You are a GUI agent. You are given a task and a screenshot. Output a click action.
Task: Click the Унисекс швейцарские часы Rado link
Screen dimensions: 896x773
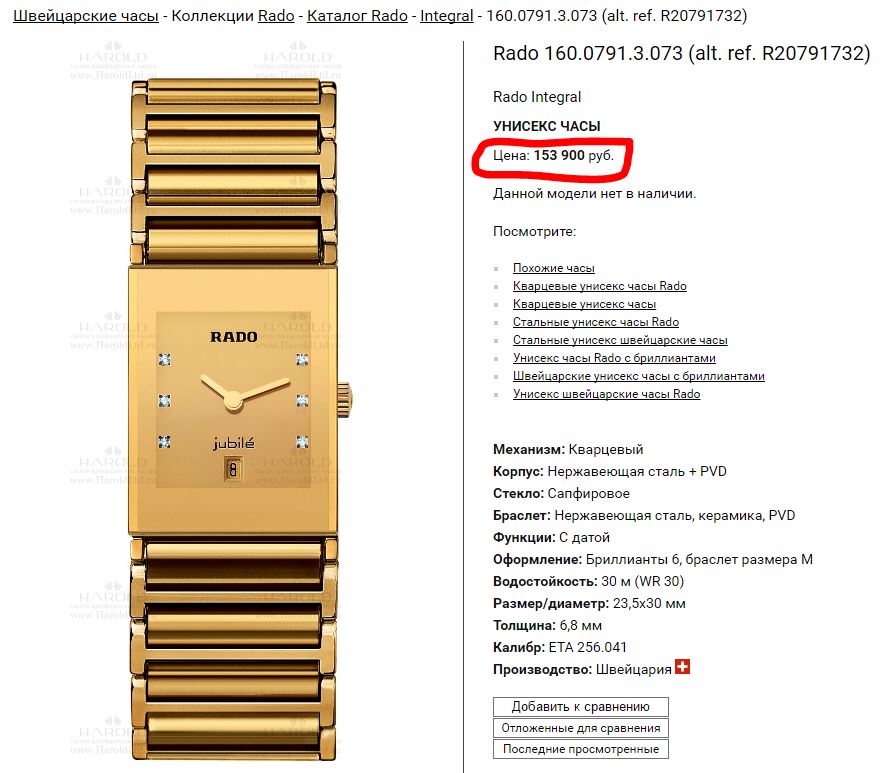tap(606, 394)
